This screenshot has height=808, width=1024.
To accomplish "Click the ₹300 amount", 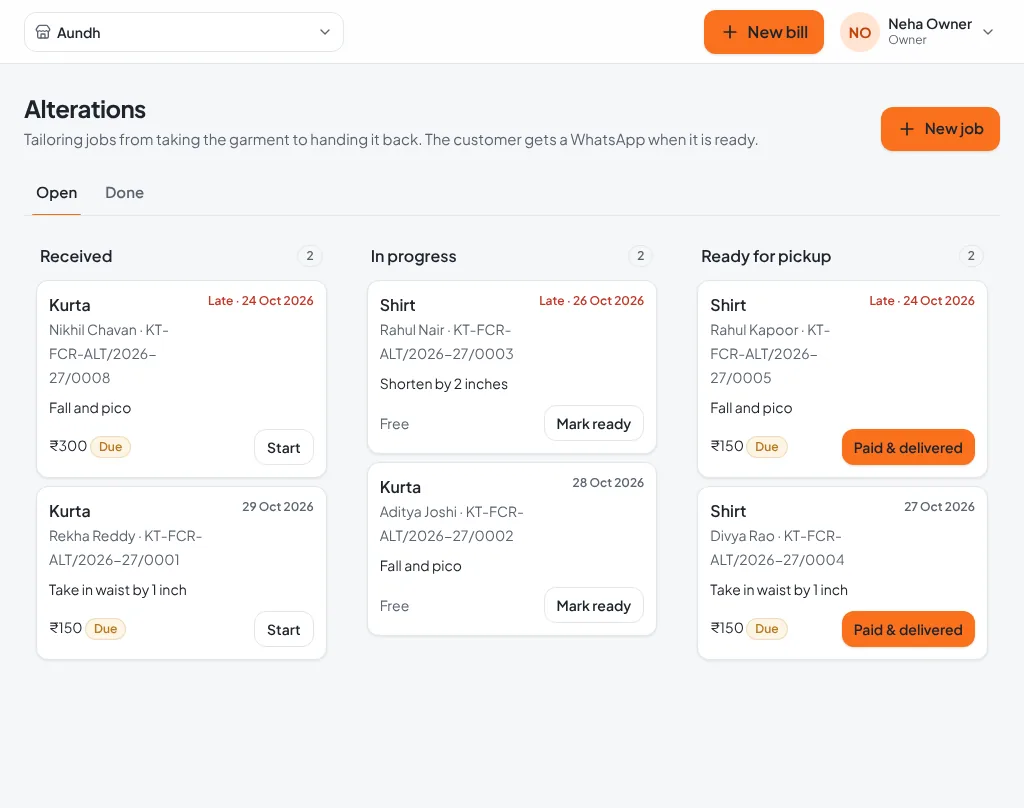I will pos(68,446).
